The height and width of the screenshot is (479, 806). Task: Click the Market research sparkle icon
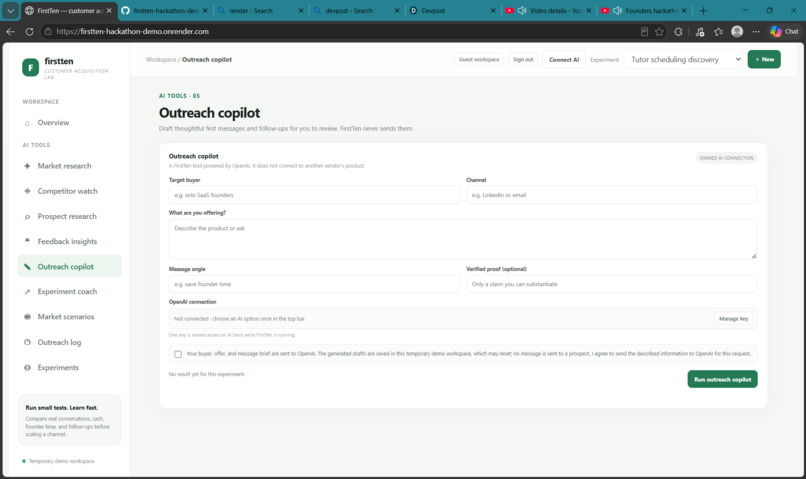(27, 166)
